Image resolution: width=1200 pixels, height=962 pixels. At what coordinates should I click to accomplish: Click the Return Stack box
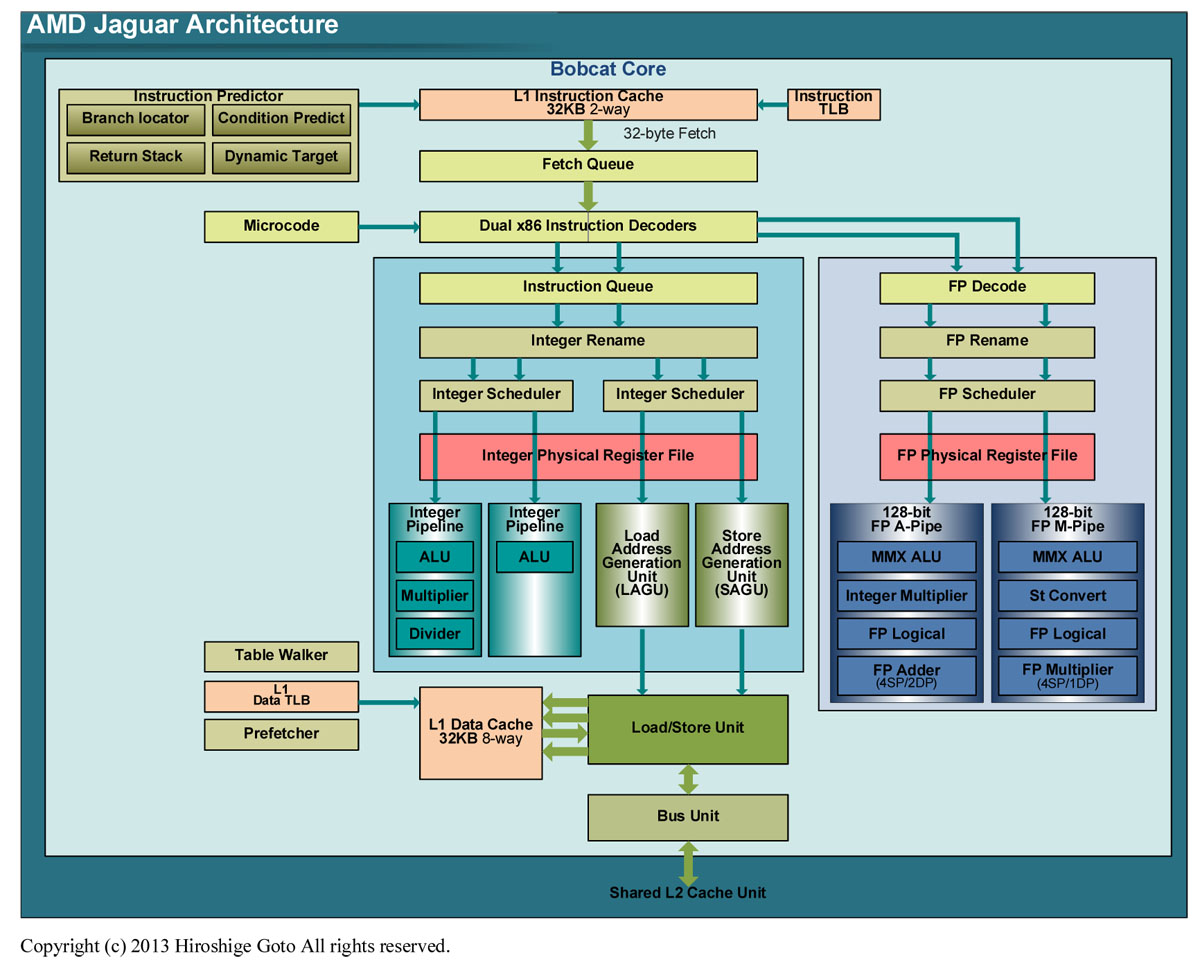point(135,157)
